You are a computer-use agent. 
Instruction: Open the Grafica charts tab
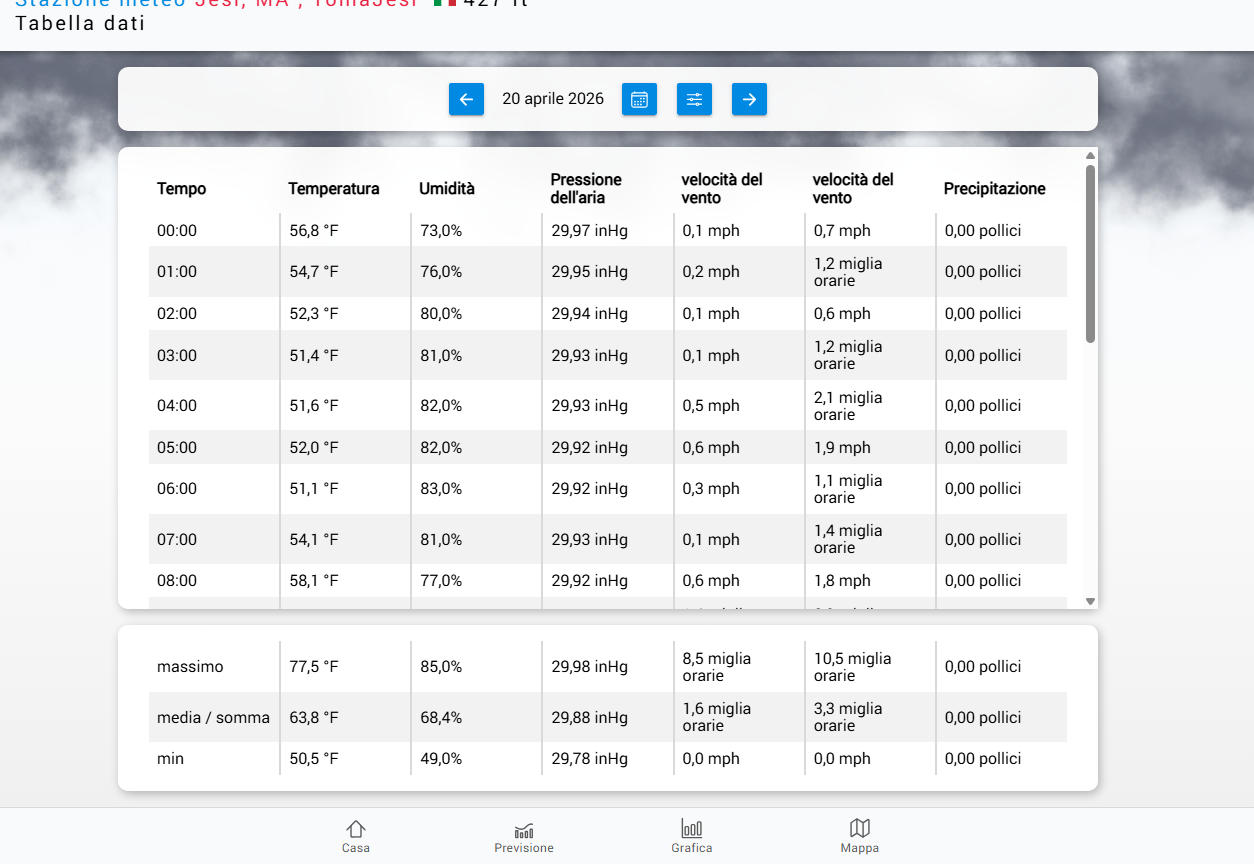click(691, 836)
